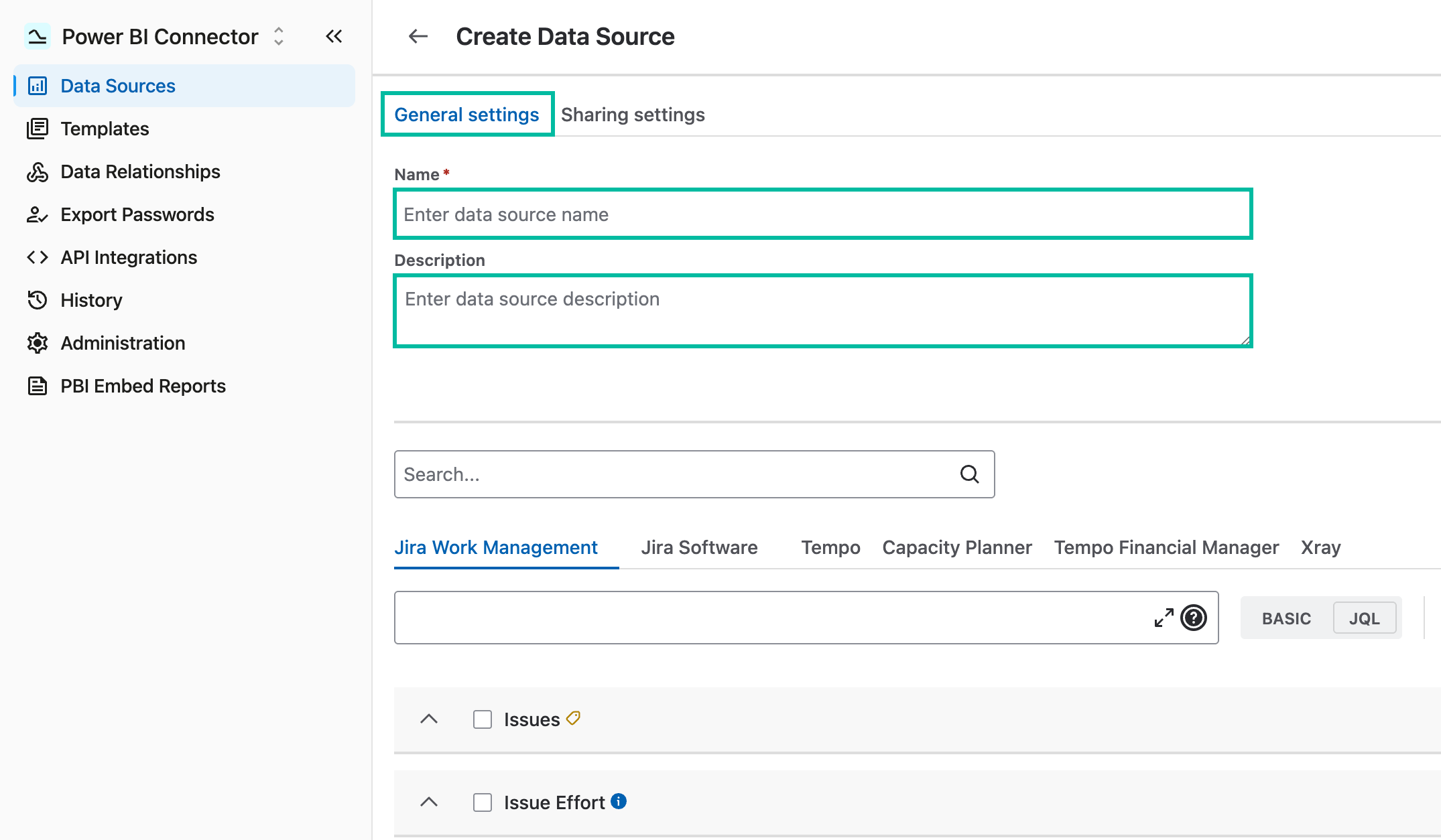Focus the data source Name field
The image size is (1441, 840).
pos(823,214)
